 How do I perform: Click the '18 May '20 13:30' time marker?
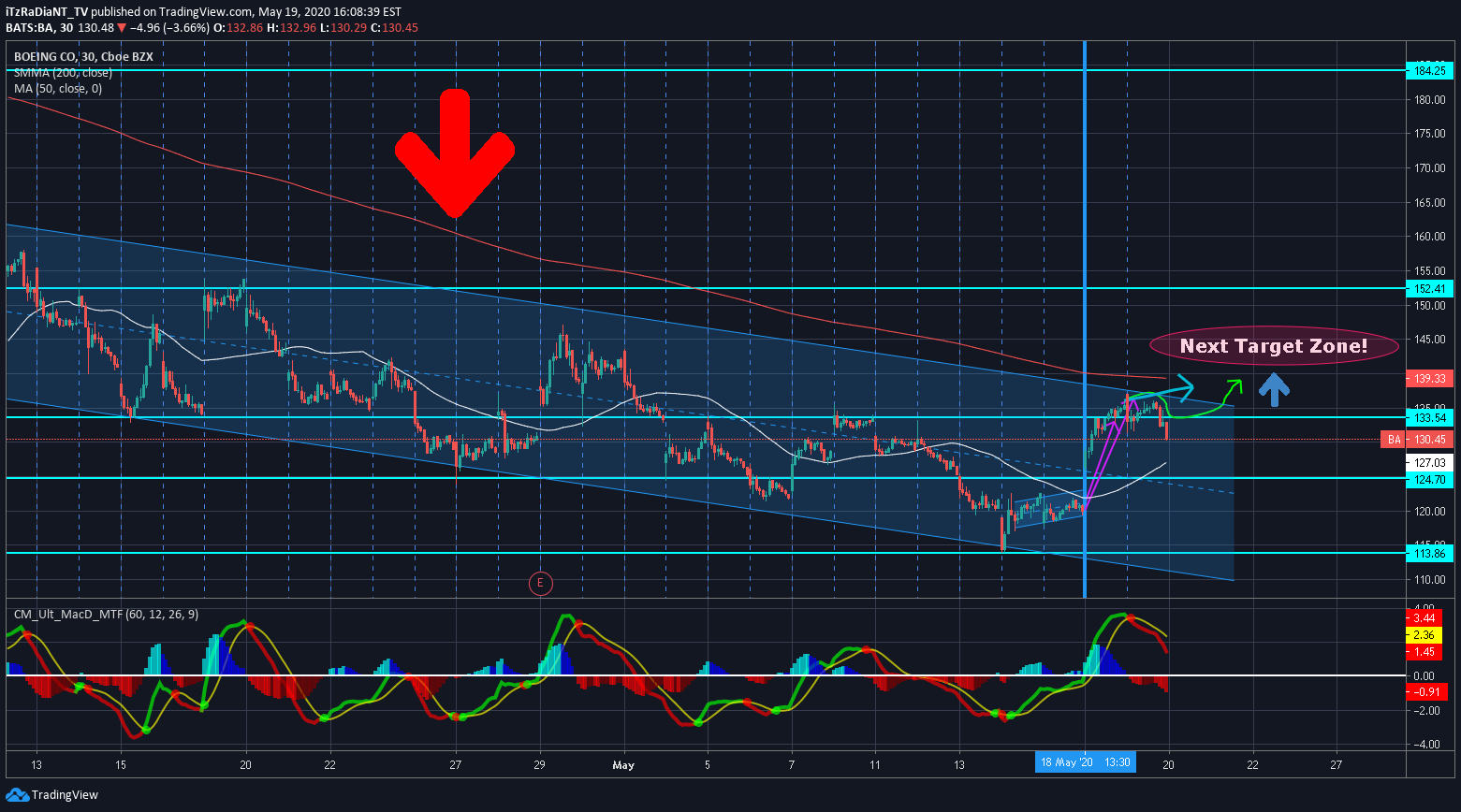1087,762
